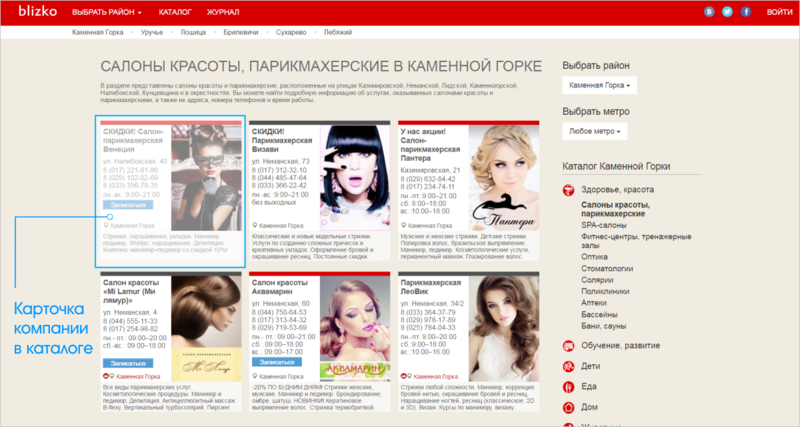The width and height of the screenshot is (800, 427).
Task: Click the Здоровье, красота category icon
Action: (569, 189)
